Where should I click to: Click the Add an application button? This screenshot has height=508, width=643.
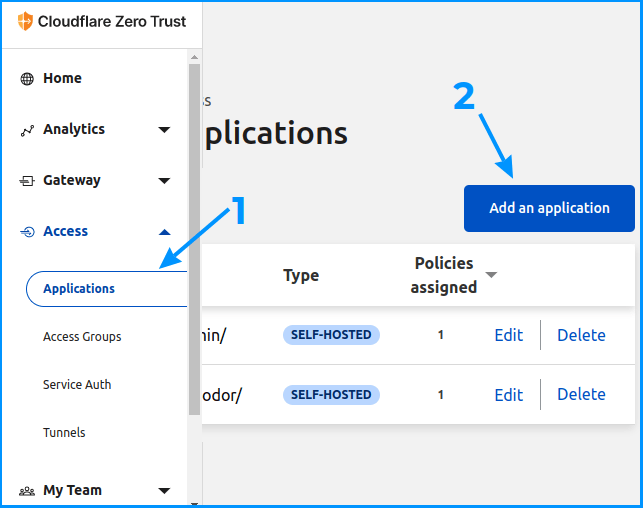pos(549,208)
